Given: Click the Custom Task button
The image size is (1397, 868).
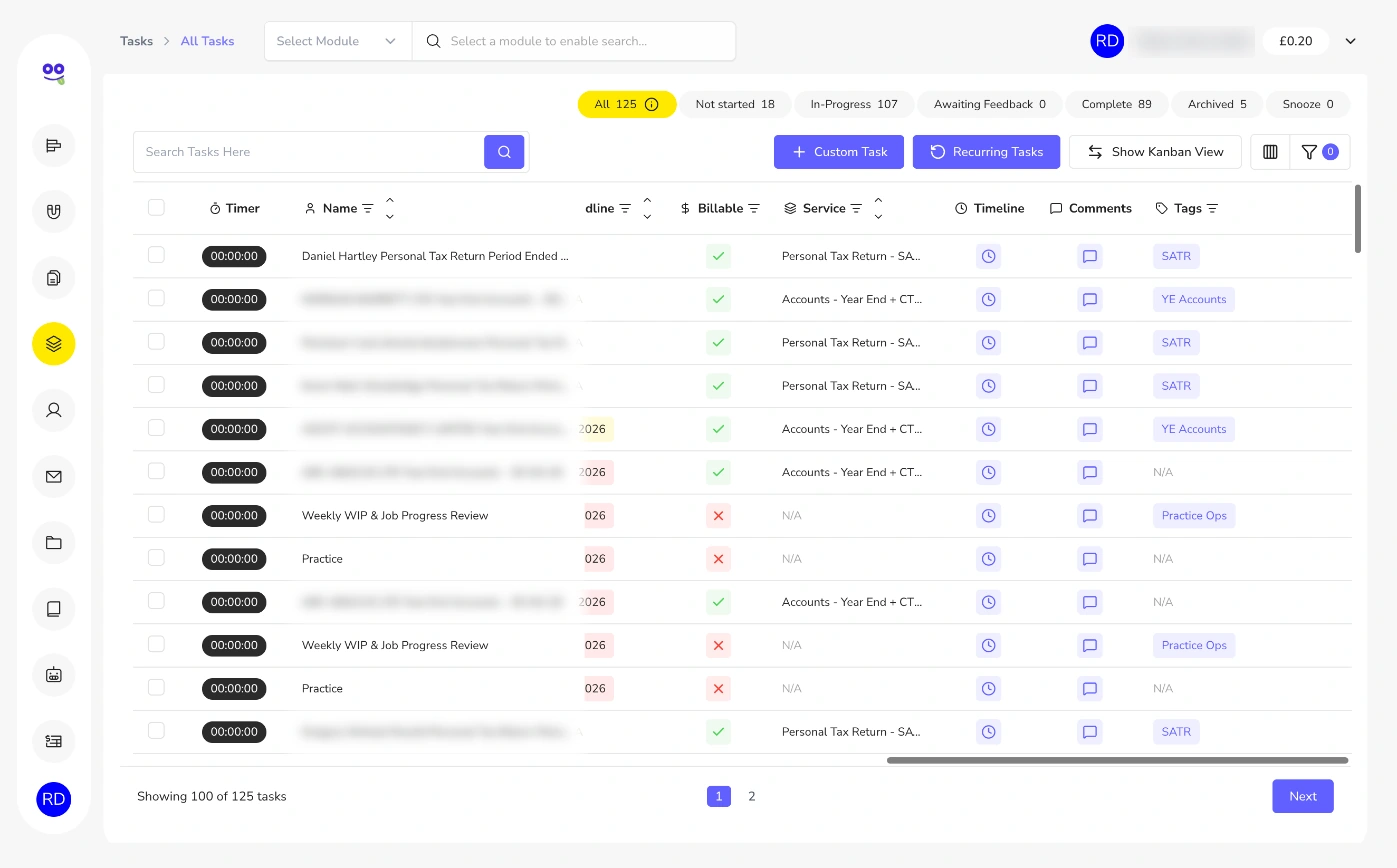Looking at the screenshot, I should tap(839, 152).
